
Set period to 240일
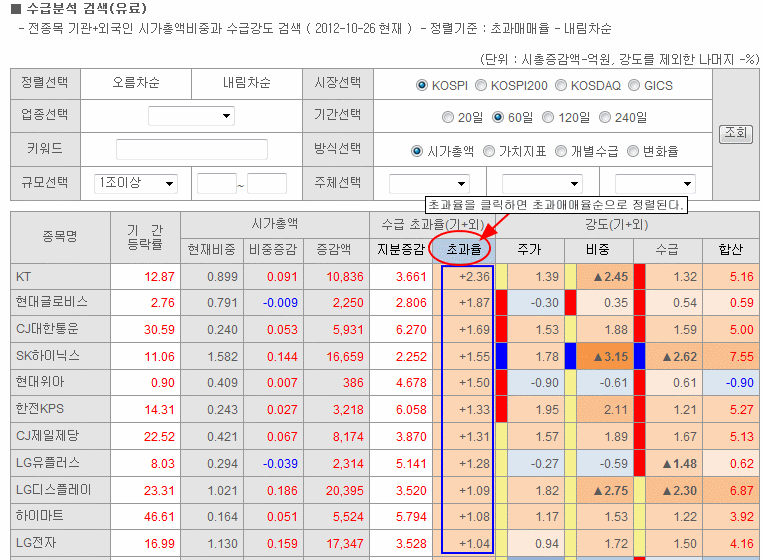(604, 117)
